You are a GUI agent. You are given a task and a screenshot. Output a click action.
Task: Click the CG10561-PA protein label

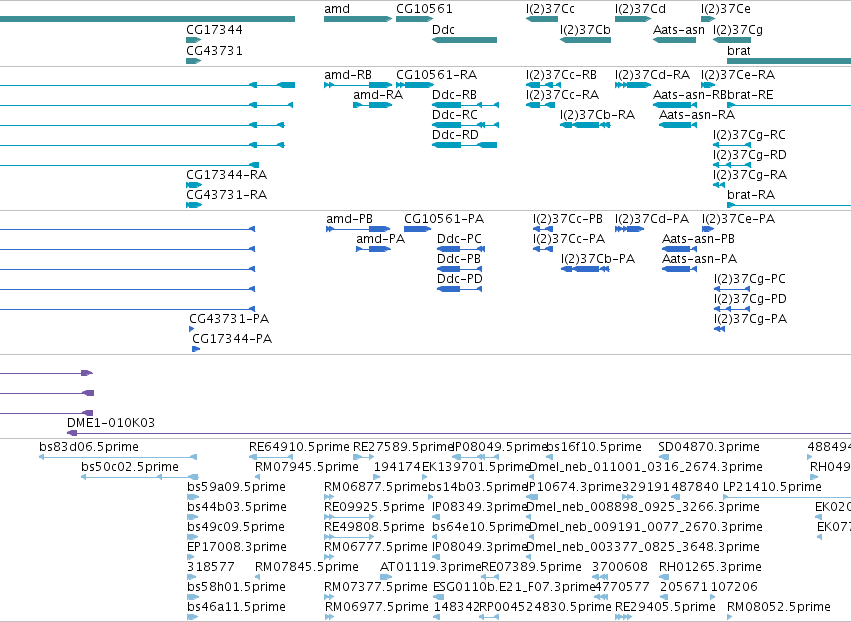[444, 219]
